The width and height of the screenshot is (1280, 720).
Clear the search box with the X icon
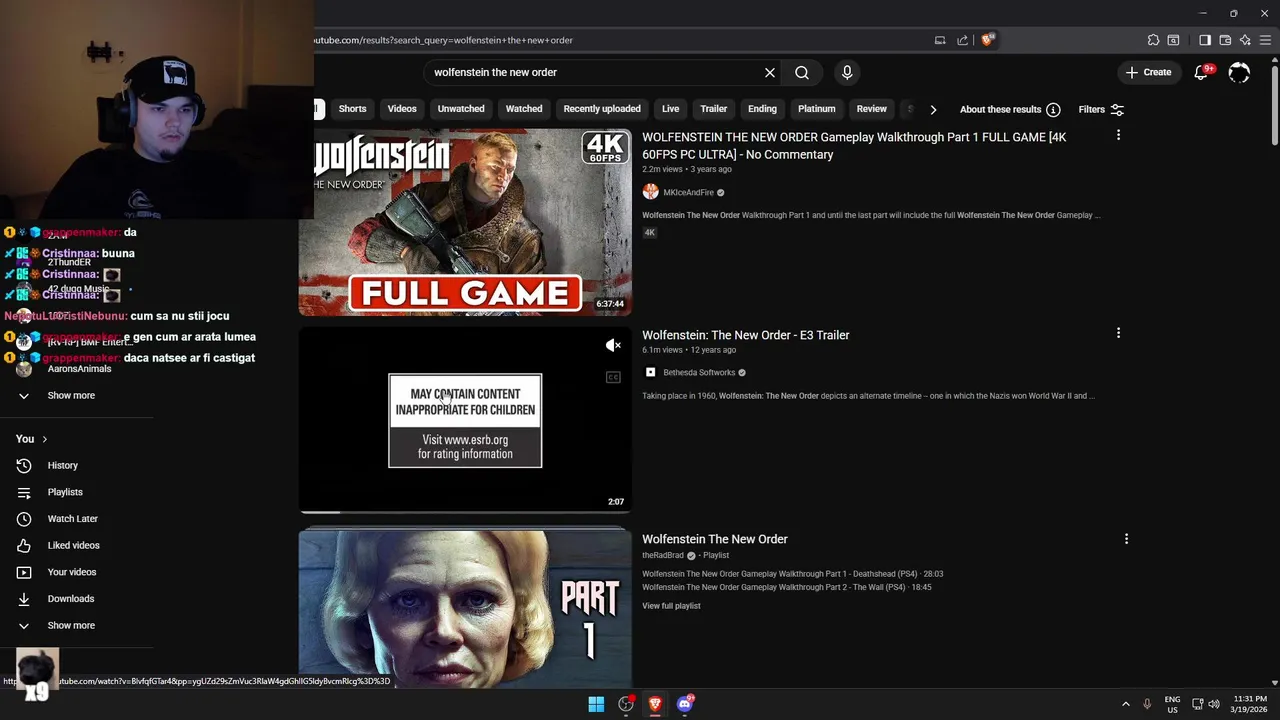770,72
